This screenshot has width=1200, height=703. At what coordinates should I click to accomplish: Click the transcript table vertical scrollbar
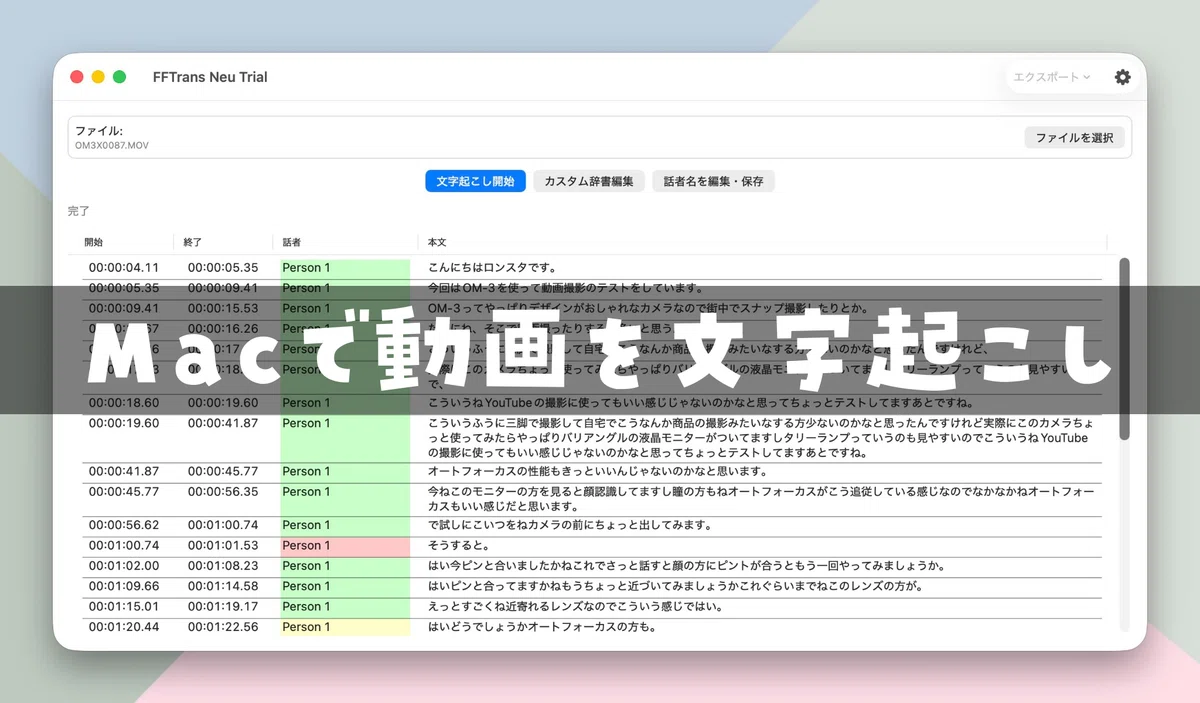coord(1124,348)
